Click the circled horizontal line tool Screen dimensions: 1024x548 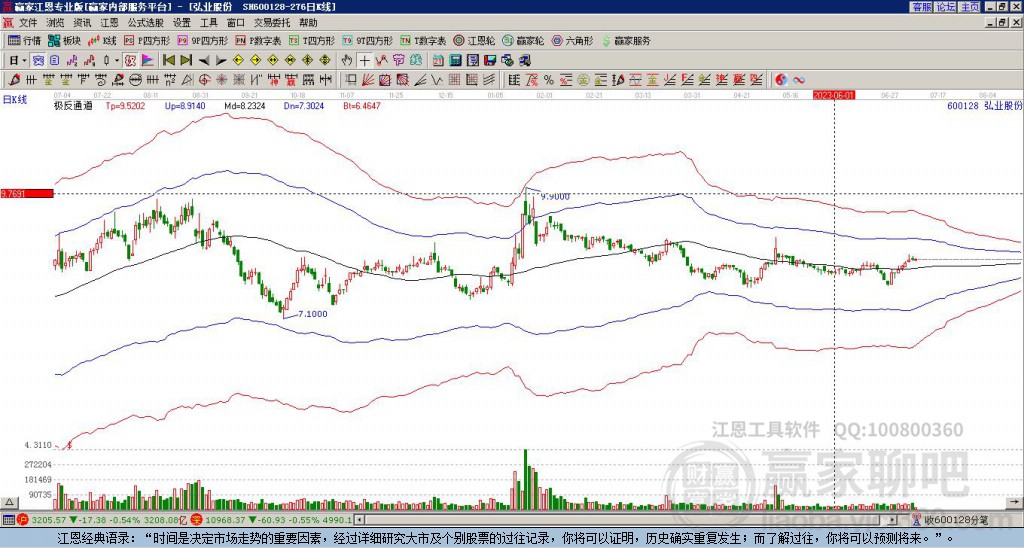[135, 80]
